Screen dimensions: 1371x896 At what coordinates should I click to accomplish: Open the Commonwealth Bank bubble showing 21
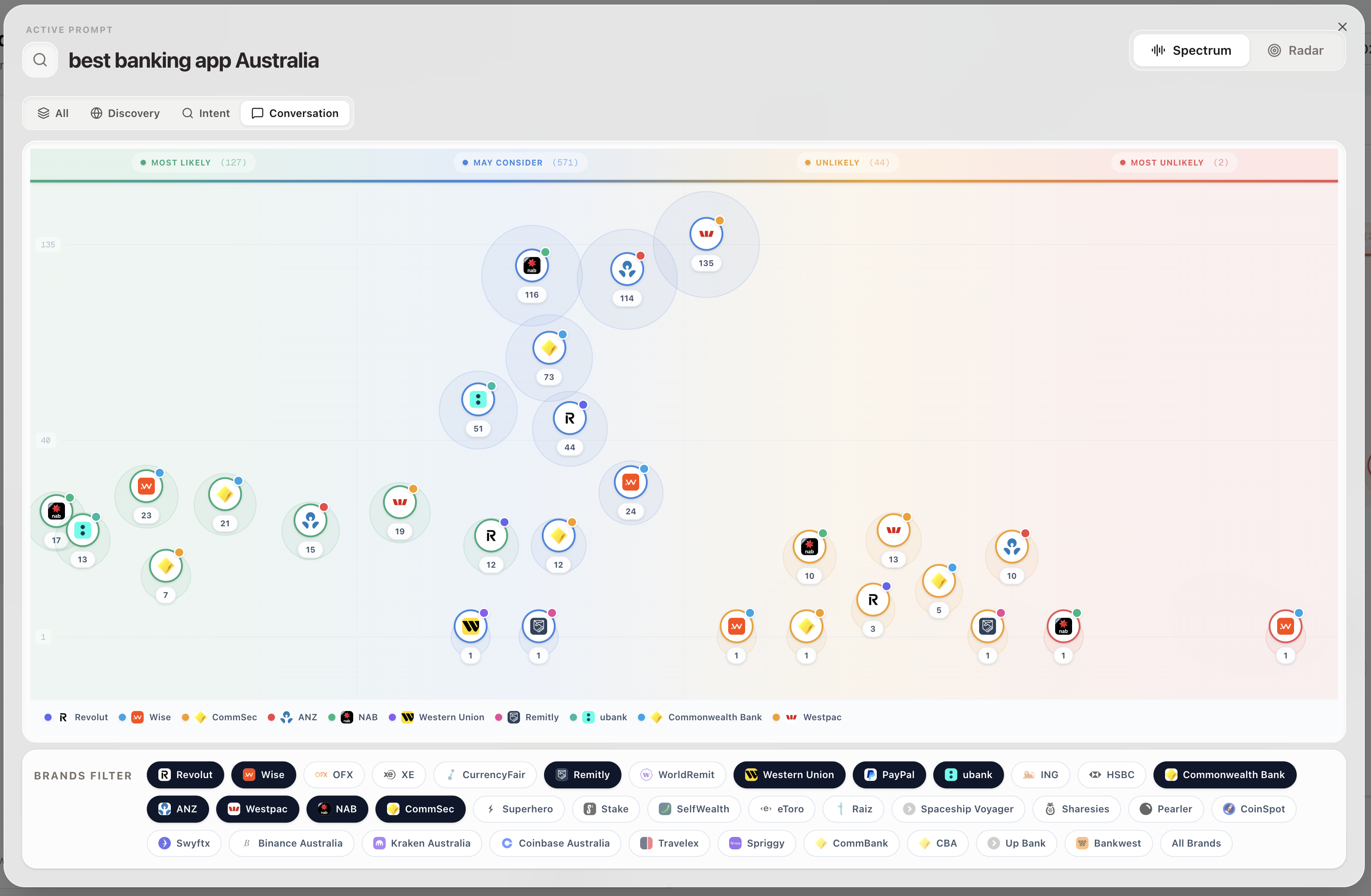[225, 494]
